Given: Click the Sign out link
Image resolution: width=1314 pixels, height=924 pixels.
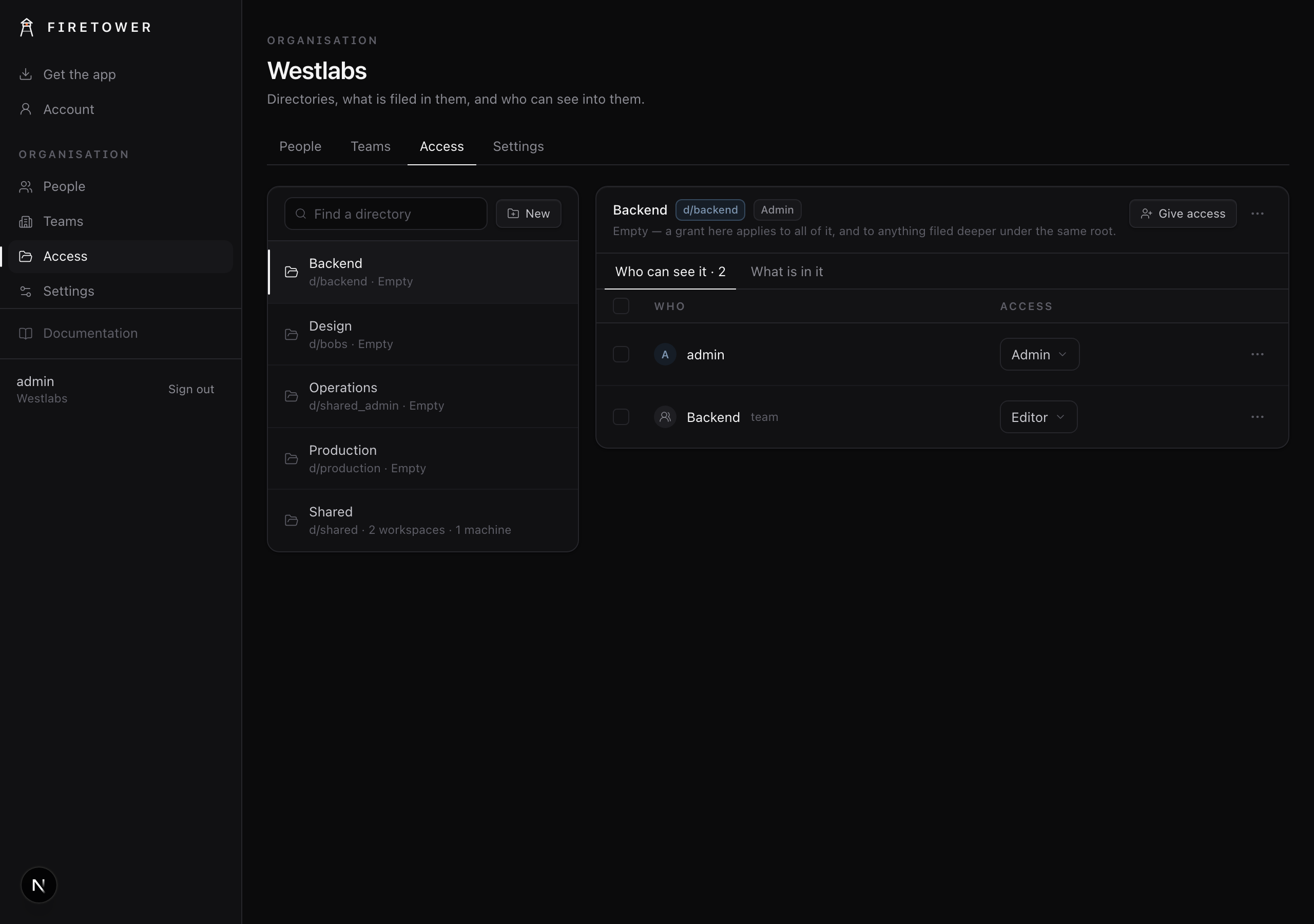Looking at the screenshot, I should 191,389.
